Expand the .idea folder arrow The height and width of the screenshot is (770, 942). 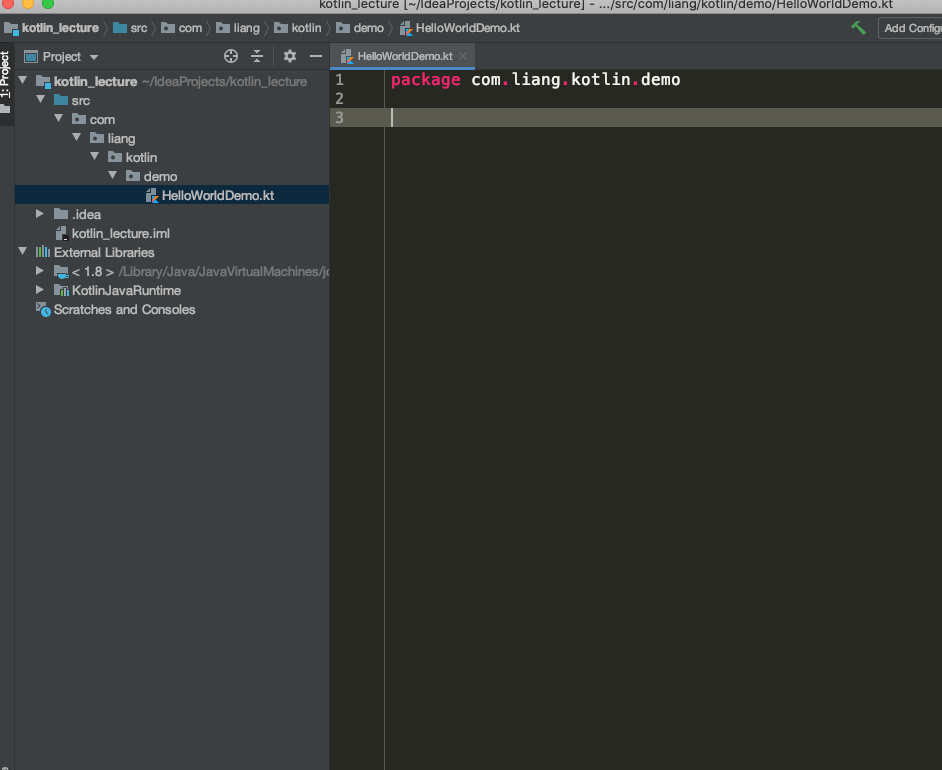tap(40, 213)
